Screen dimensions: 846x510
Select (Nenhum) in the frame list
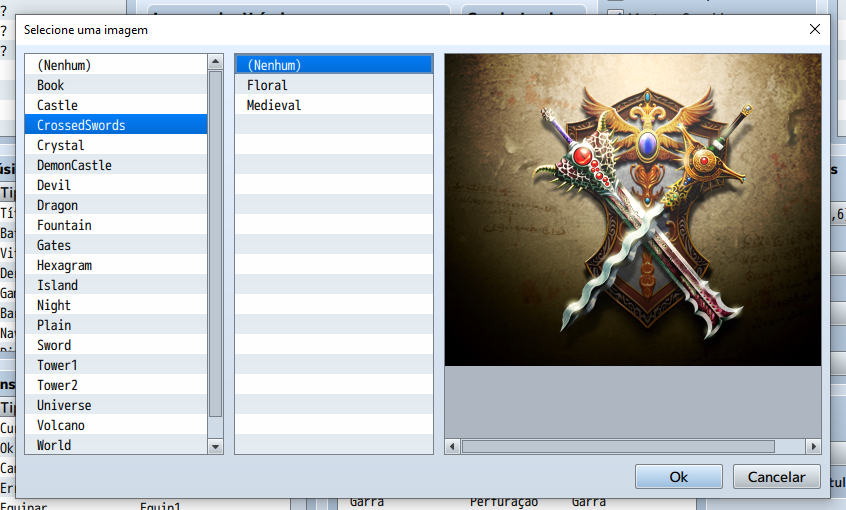334,65
